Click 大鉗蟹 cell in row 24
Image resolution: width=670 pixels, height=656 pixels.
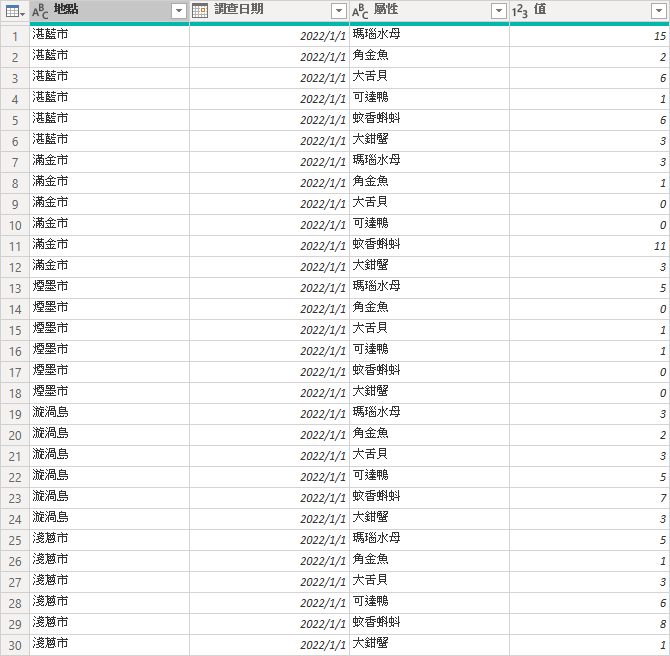(429, 519)
